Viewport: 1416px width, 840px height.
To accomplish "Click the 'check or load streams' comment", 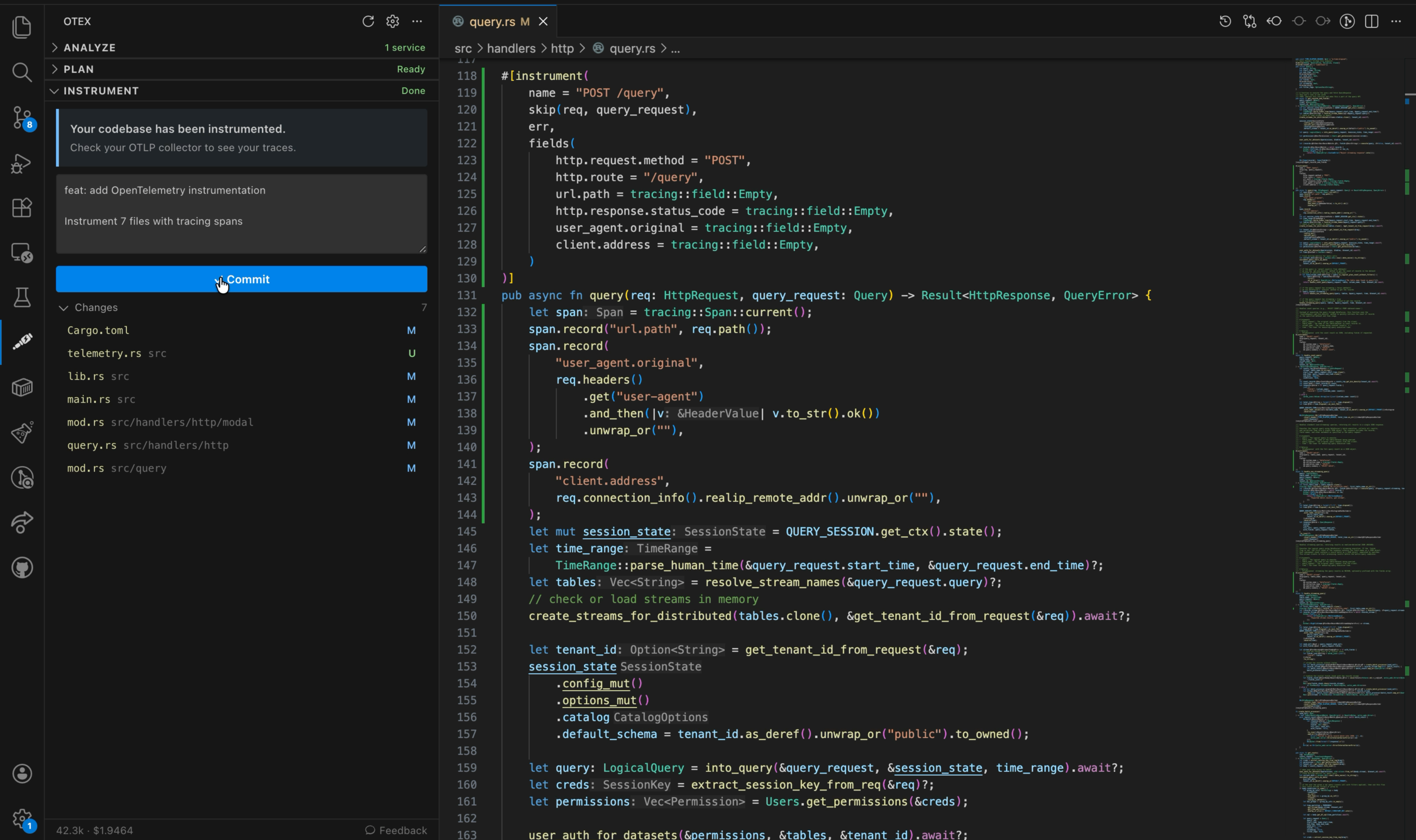I will (x=643, y=599).
